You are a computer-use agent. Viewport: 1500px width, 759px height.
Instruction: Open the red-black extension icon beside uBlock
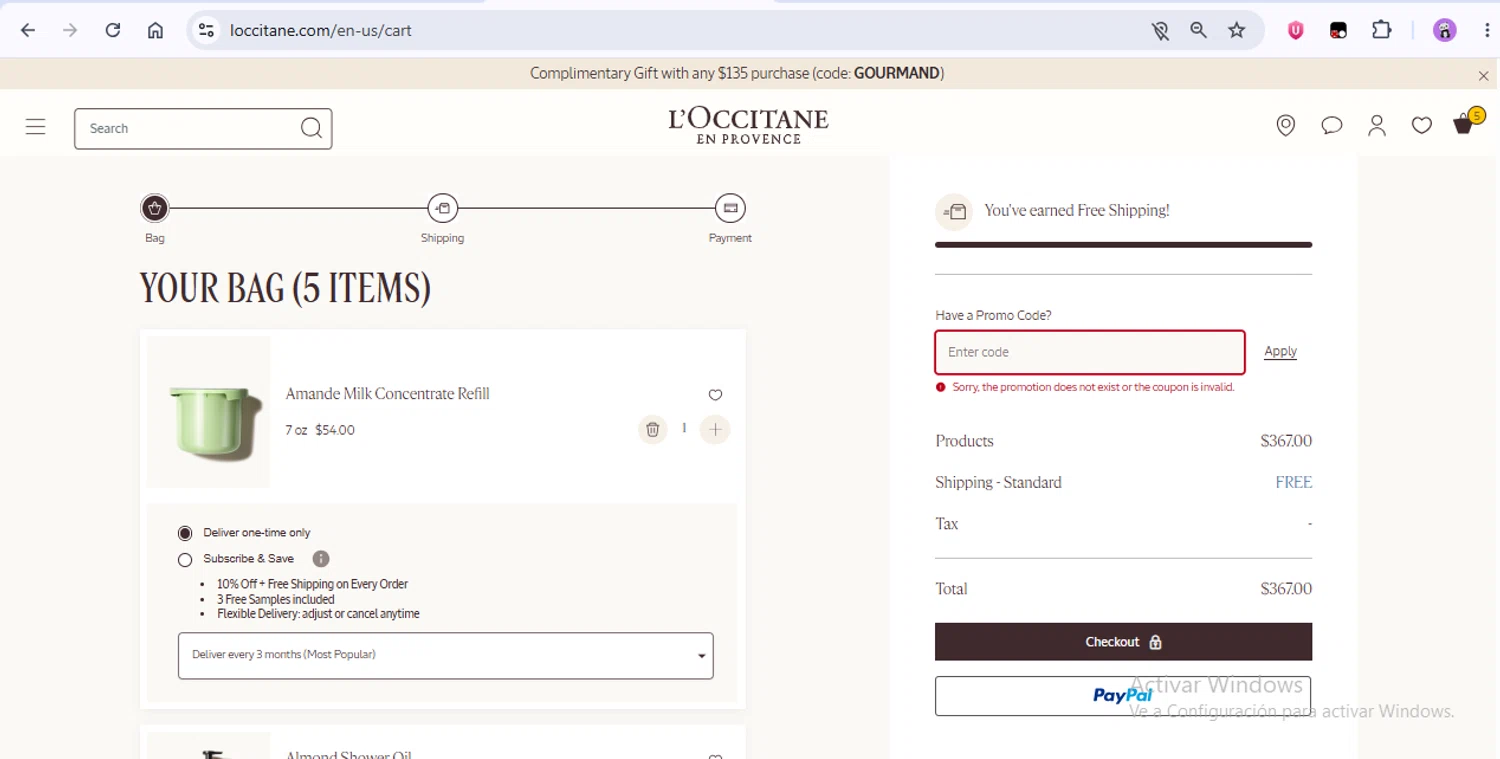(x=1338, y=30)
